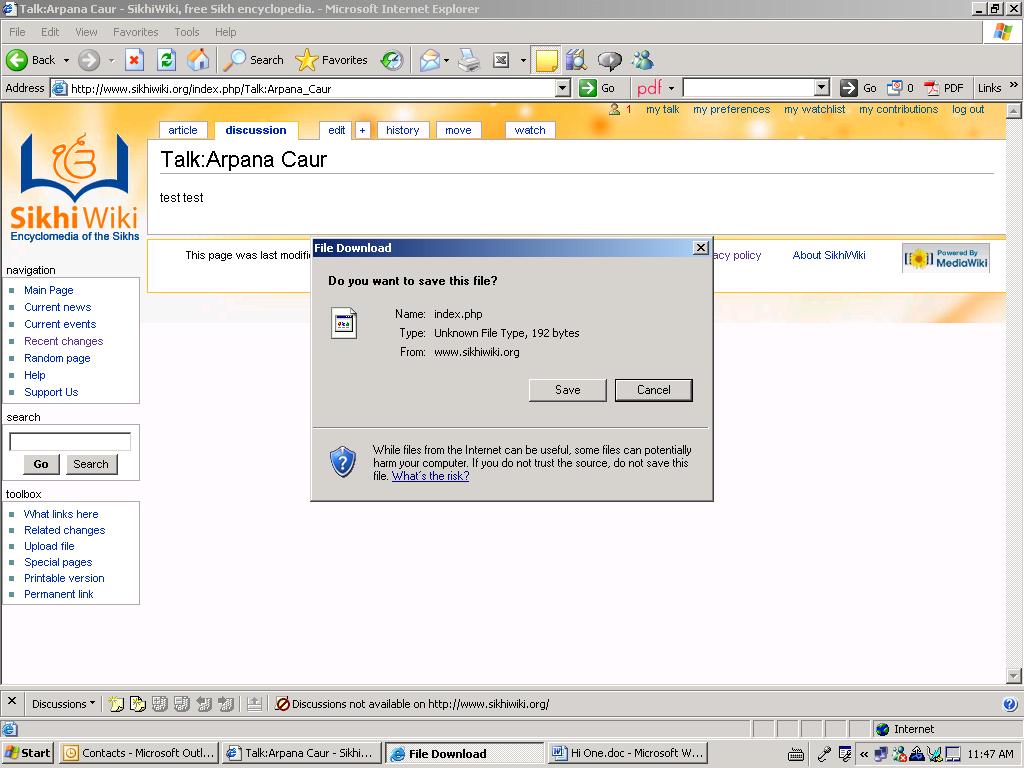The width and height of the screenshot is (1024, 768).
Task: Click the PDF convert icon
Action: 931,88
